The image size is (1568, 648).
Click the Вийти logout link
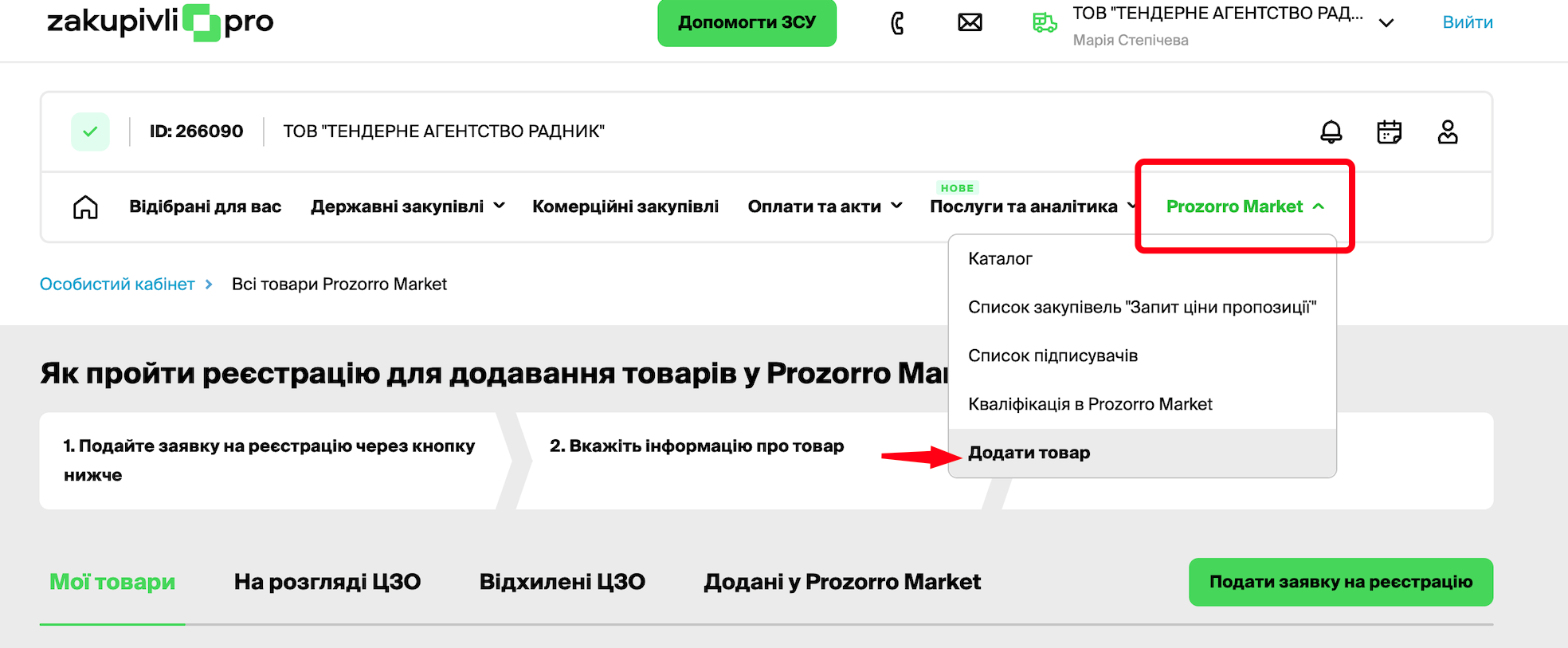1467,22
